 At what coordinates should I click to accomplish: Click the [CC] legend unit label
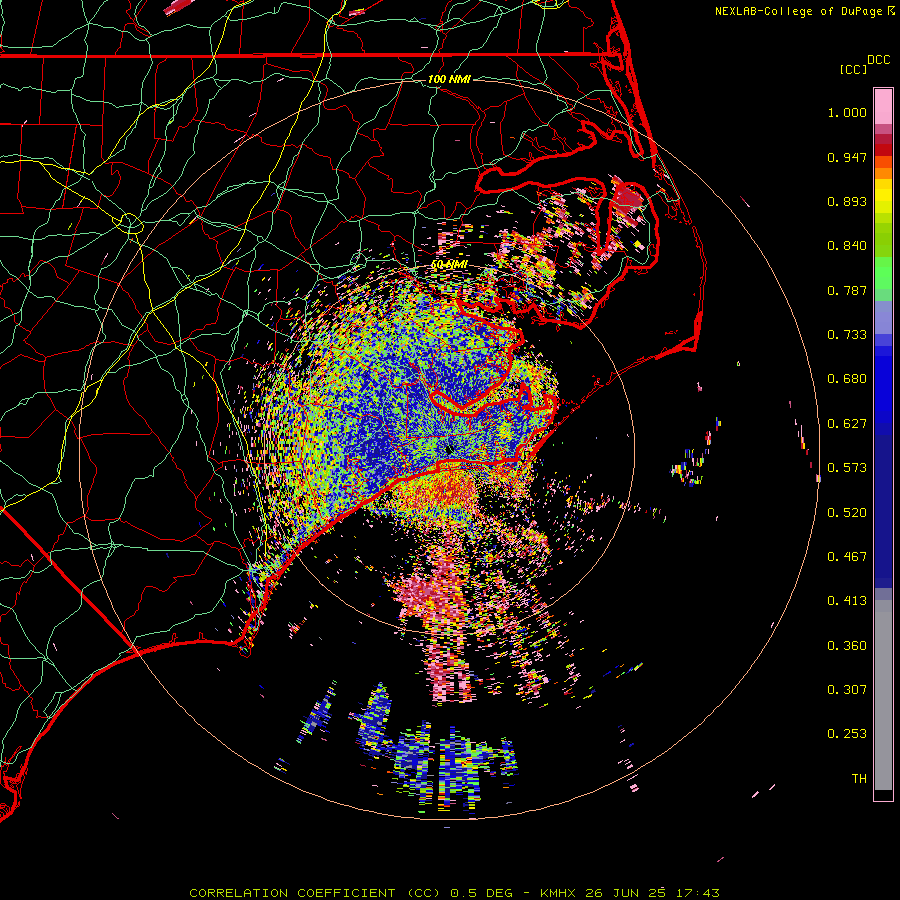pyautogui.click(x=853, y=69)
